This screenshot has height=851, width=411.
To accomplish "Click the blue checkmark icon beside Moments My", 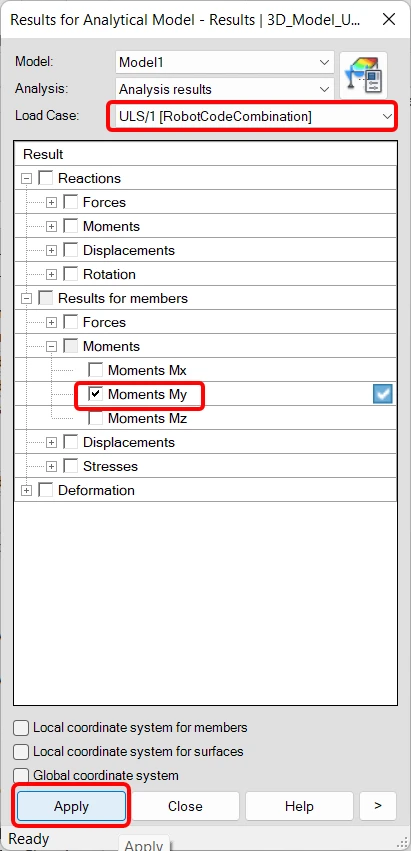I will point(383,395).
